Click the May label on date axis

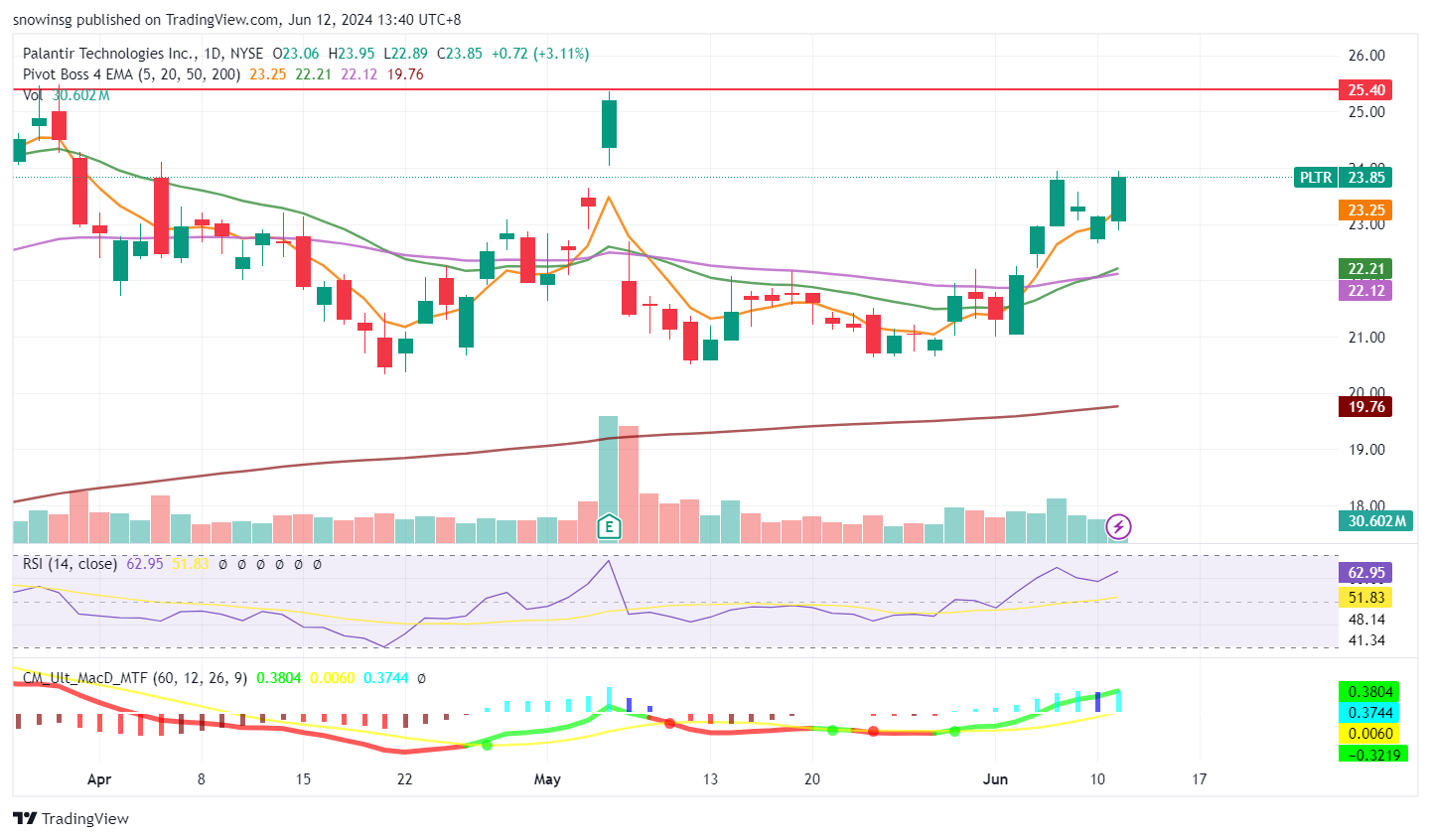(x=547, y=779)
